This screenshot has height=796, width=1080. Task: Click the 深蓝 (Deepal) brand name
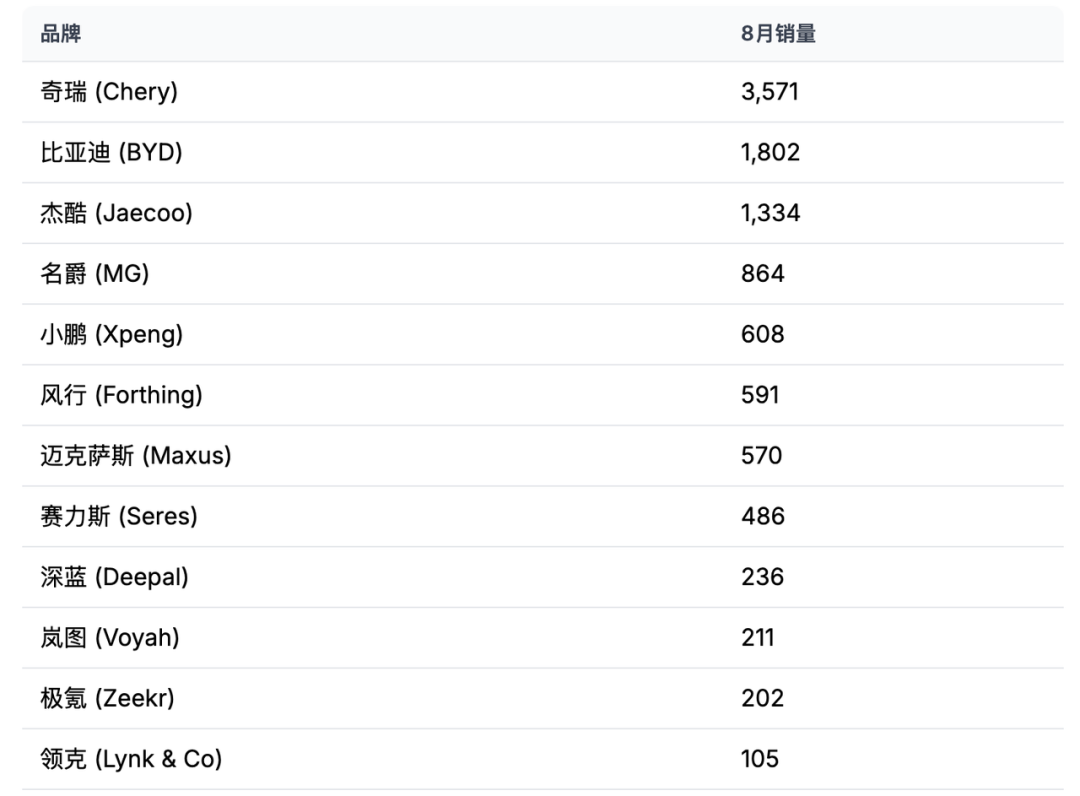click(114, 577)
